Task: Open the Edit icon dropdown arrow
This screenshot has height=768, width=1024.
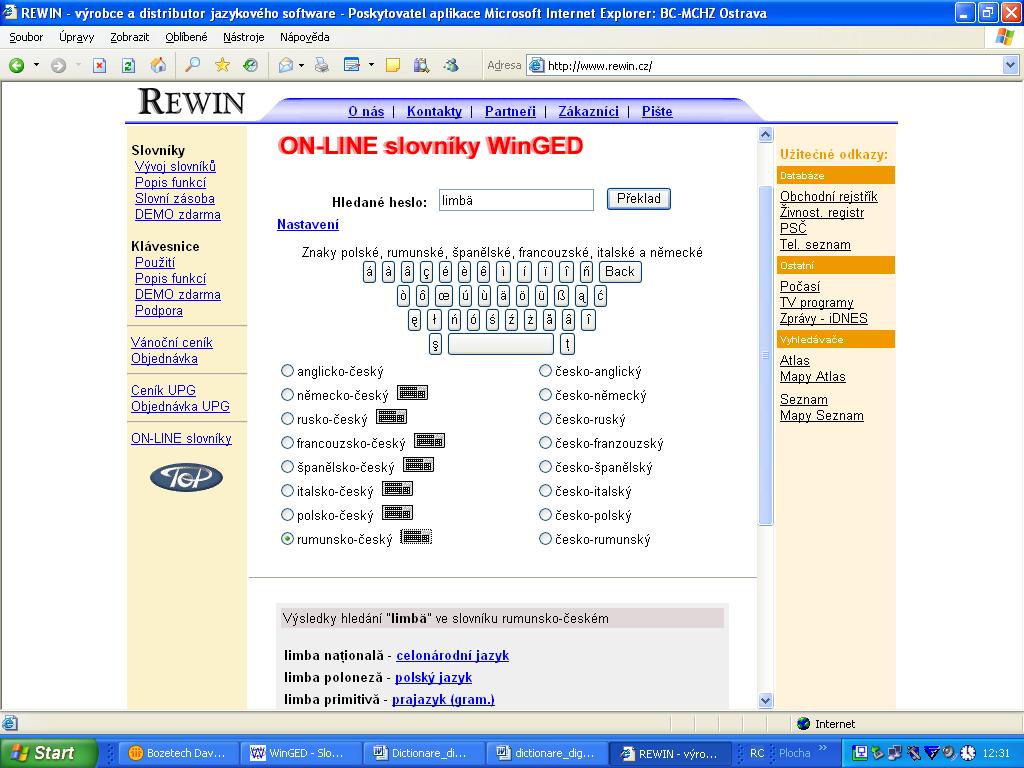Action: [x=371, y=65]
